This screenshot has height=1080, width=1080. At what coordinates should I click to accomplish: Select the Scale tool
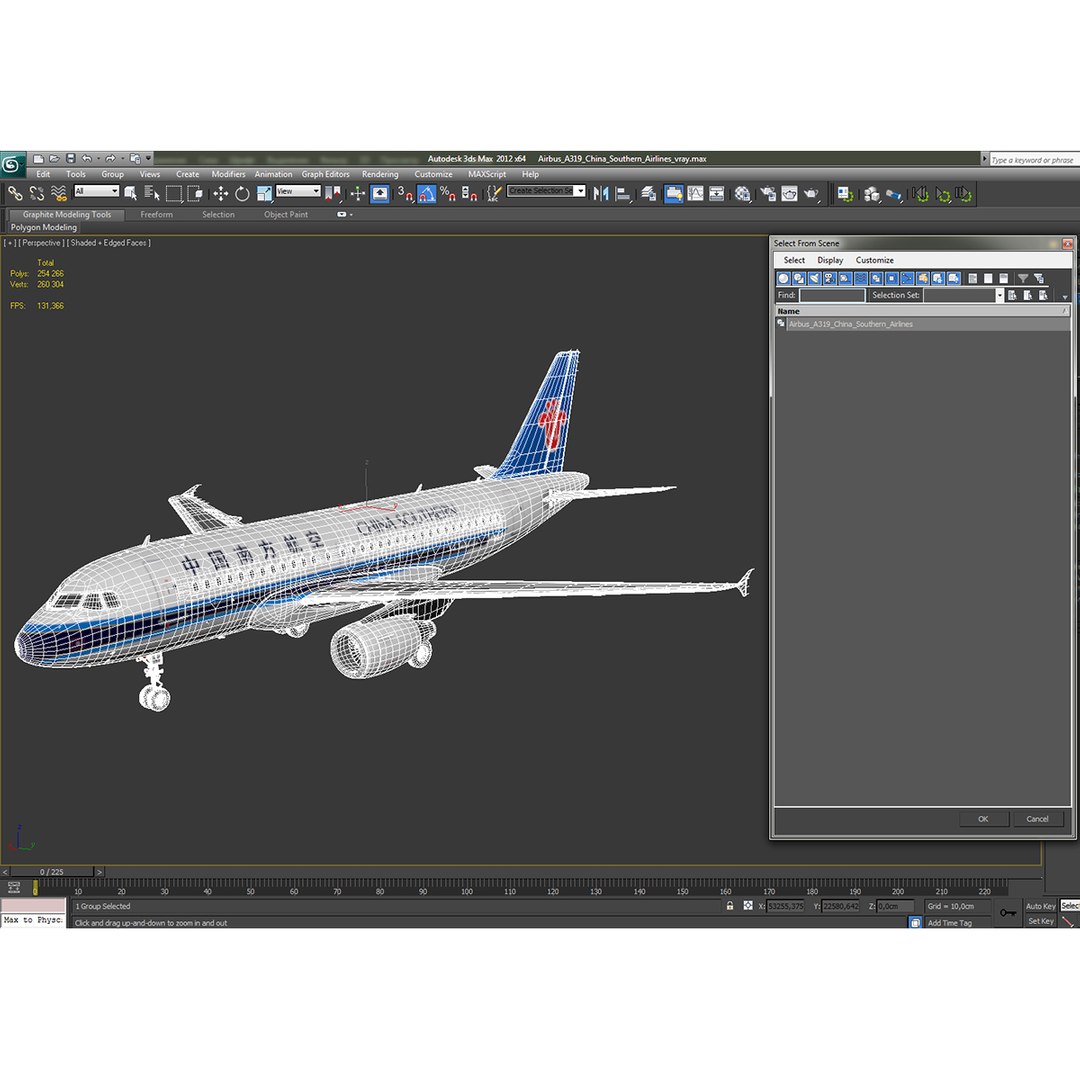coord(264,194)
